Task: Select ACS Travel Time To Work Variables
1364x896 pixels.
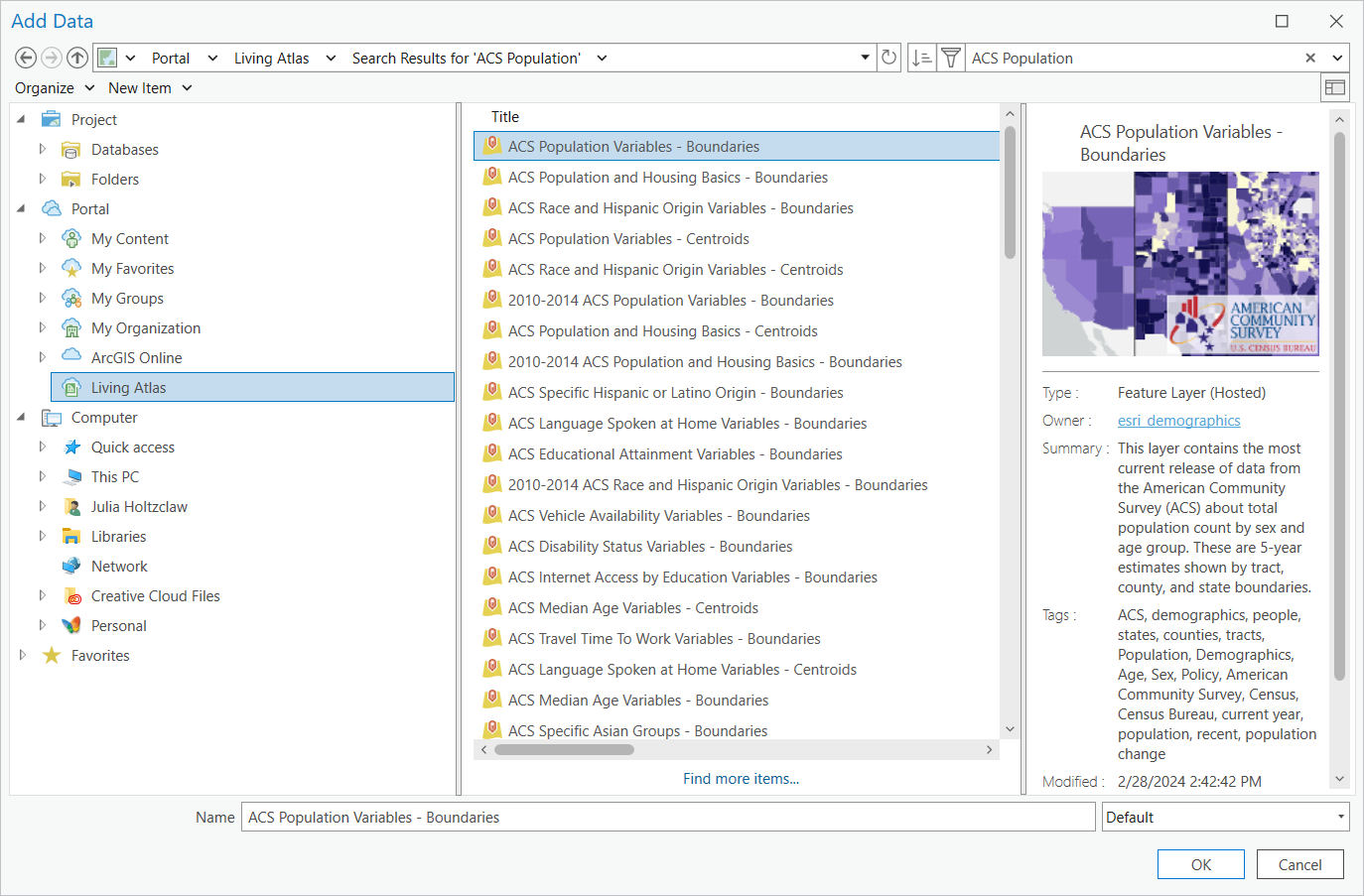Action: tap(737, 639)
